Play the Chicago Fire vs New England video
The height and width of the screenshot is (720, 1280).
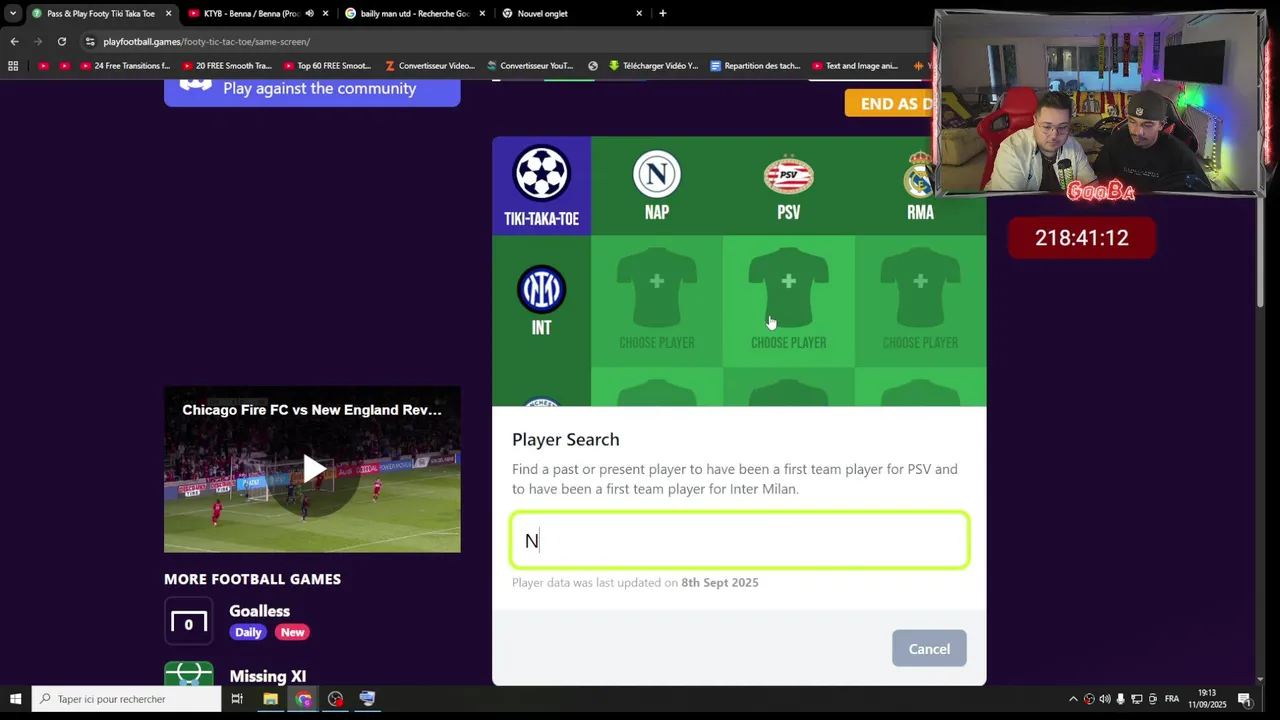[313, 469]
